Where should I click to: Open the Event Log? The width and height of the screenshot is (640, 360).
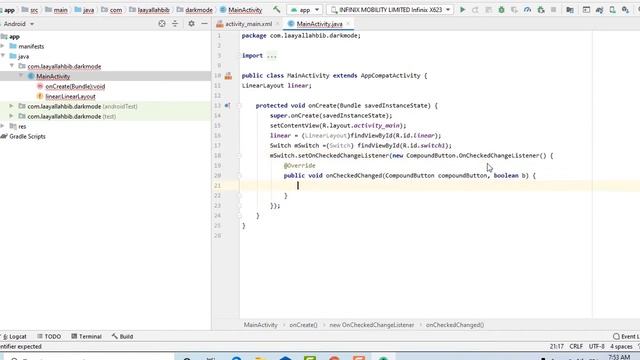click(x=626, y=336)
